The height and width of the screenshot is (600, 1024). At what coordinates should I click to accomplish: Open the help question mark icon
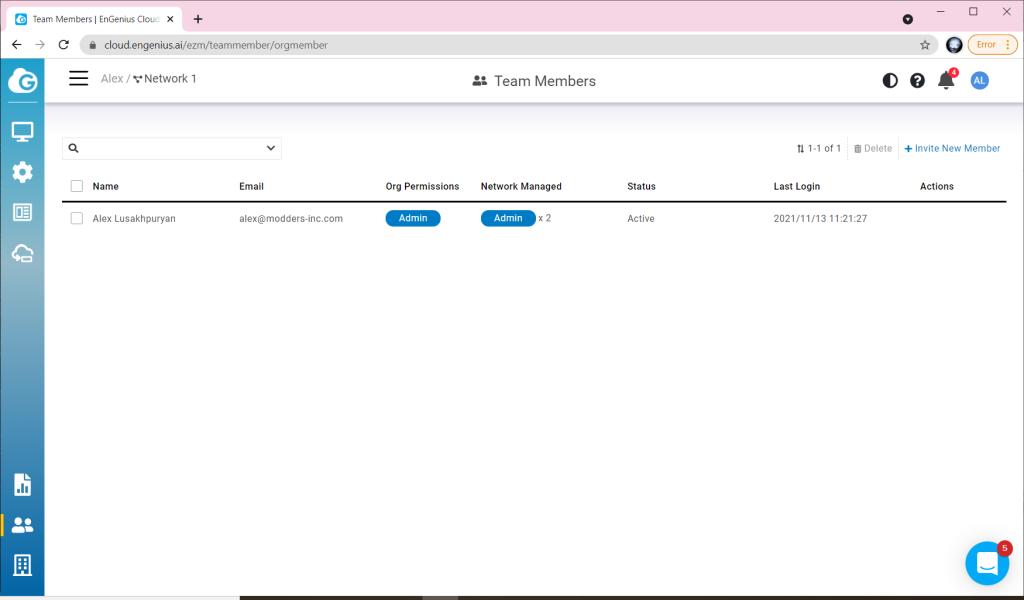[918, 81]
